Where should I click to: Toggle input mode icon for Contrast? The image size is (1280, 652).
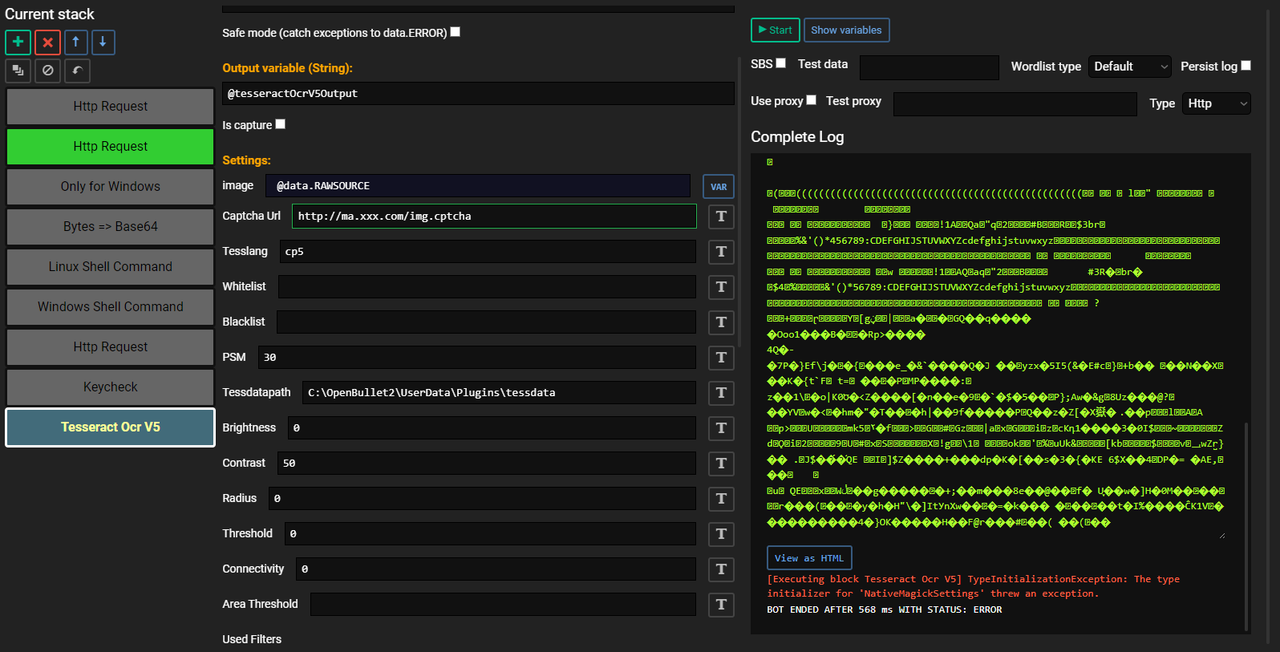click(x=721, y=463)
